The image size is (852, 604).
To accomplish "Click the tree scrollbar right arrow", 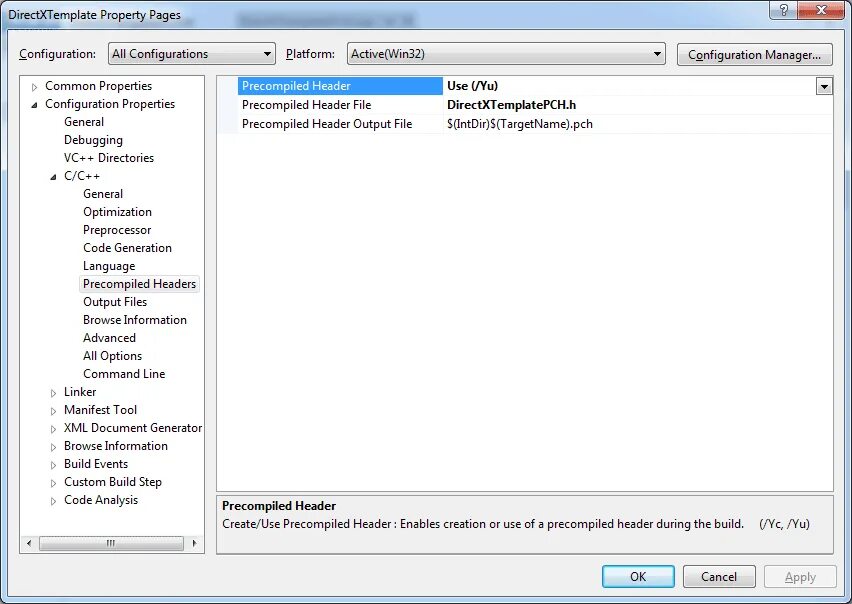I will [195, 543].
